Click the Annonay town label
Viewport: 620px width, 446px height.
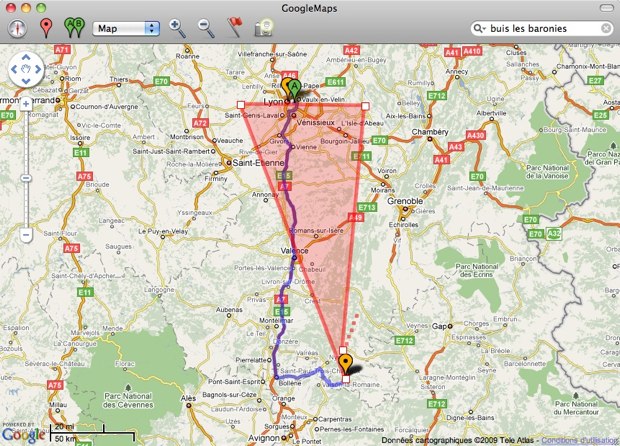point(265,195)
